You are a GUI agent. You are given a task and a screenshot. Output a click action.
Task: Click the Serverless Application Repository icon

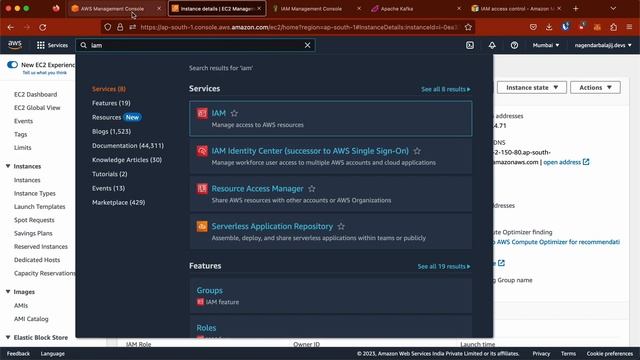click(x=202, y=227)
